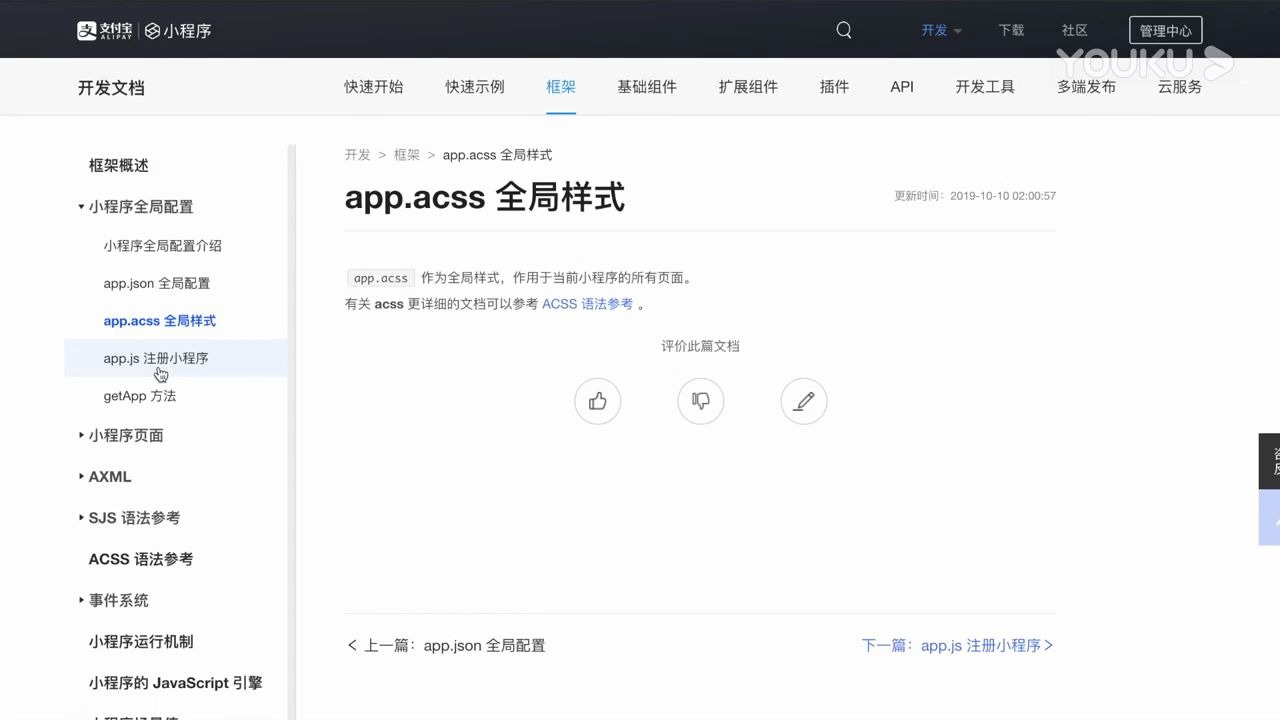Switch to the 快速示例 tab
The width and height of the screenshot is (1280, 720).
(x=475, y=87)
